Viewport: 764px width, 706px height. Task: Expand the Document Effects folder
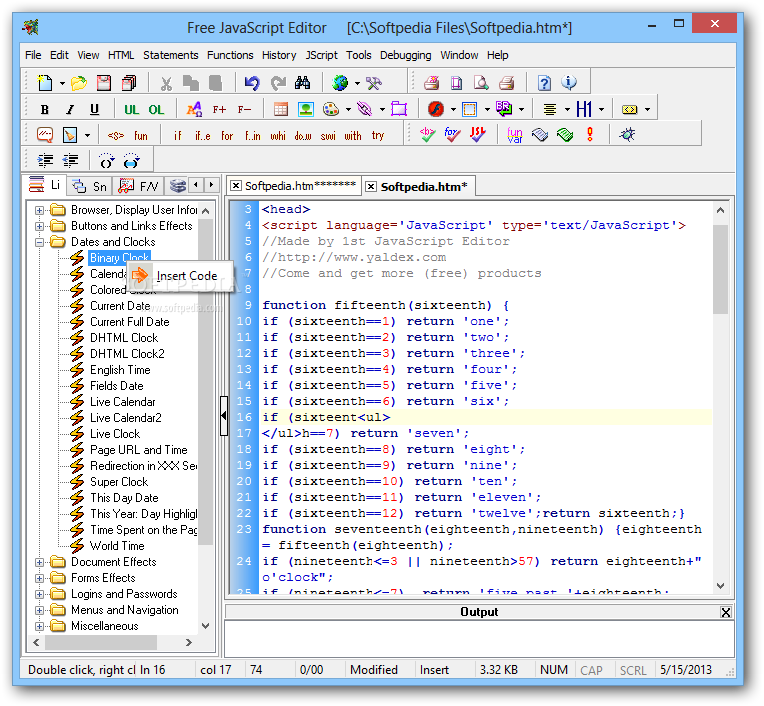pyautogui.click(x=39, y=562)
